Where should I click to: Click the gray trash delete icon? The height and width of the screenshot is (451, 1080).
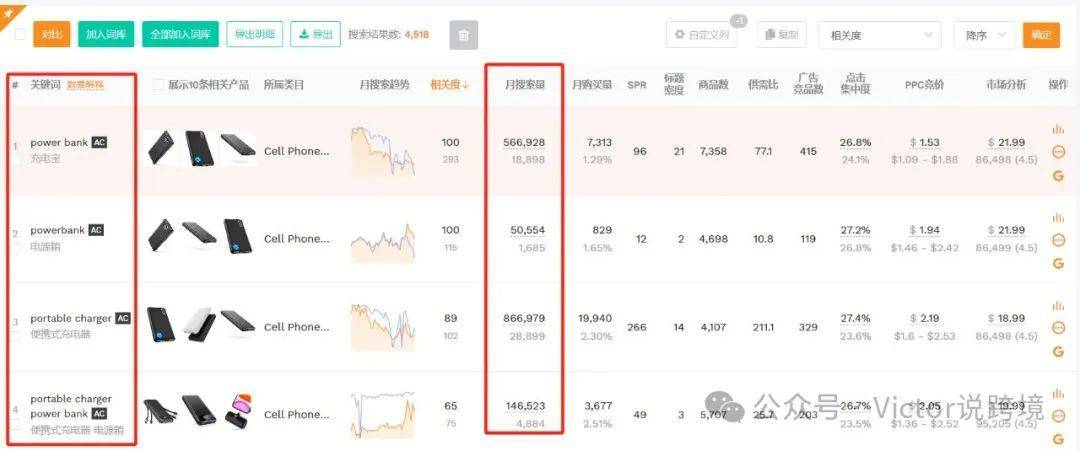(x=464, y=35)
